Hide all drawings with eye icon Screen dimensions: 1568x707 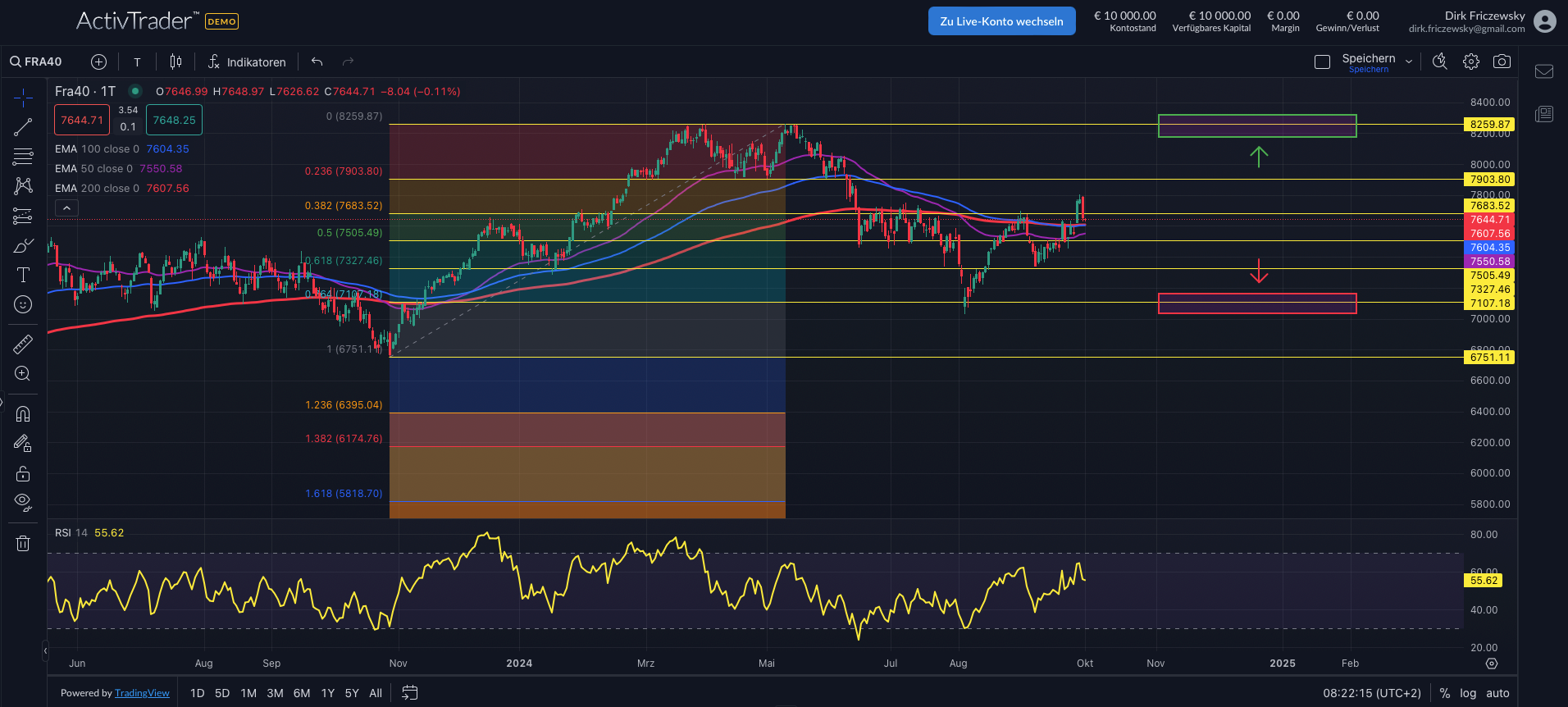click(x=23, y=502)
